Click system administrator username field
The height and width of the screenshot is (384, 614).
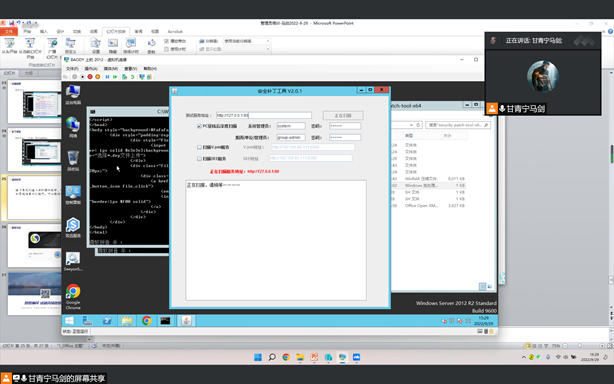(291, 126)
